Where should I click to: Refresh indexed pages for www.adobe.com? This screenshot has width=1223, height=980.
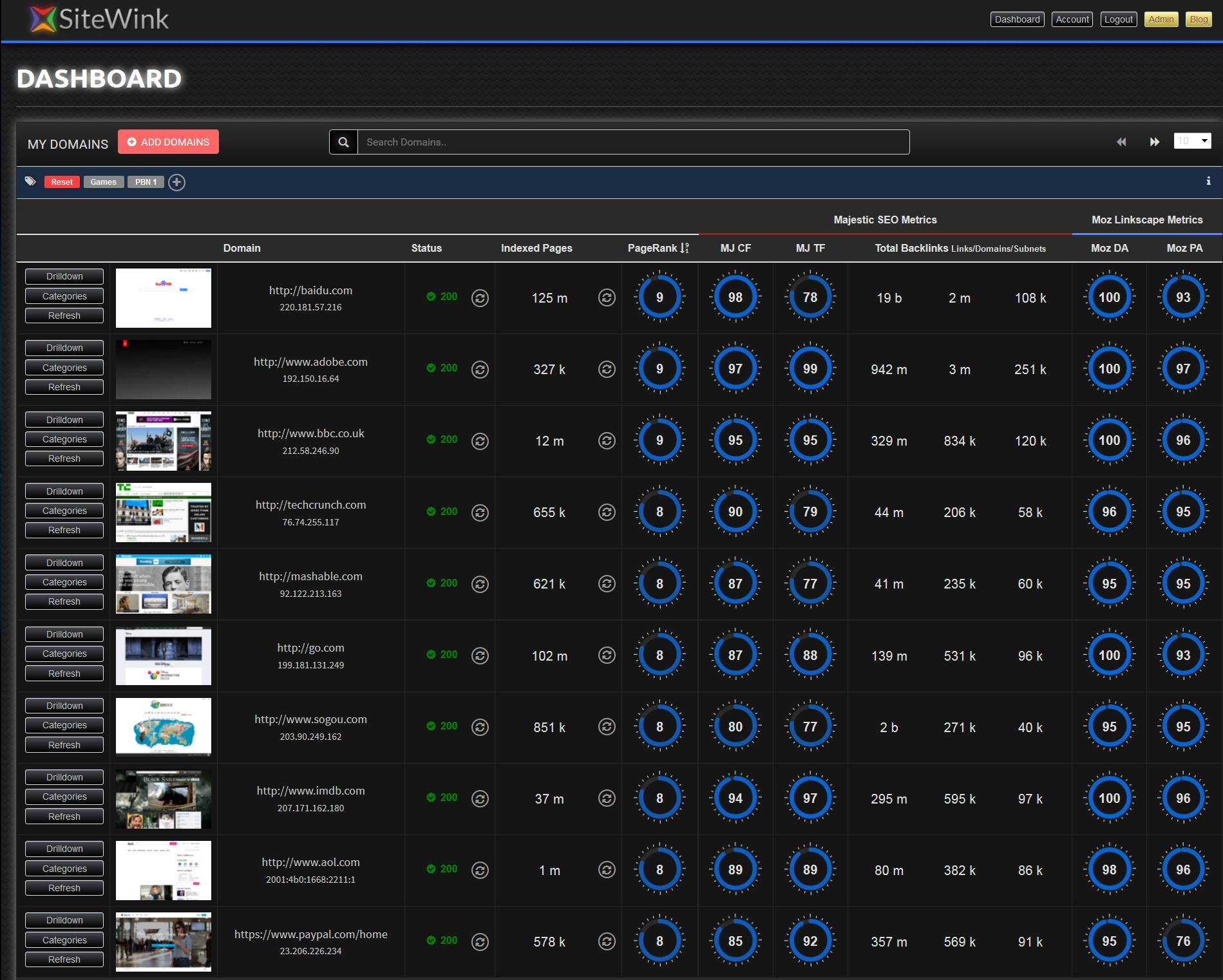(x=607, y=369)
